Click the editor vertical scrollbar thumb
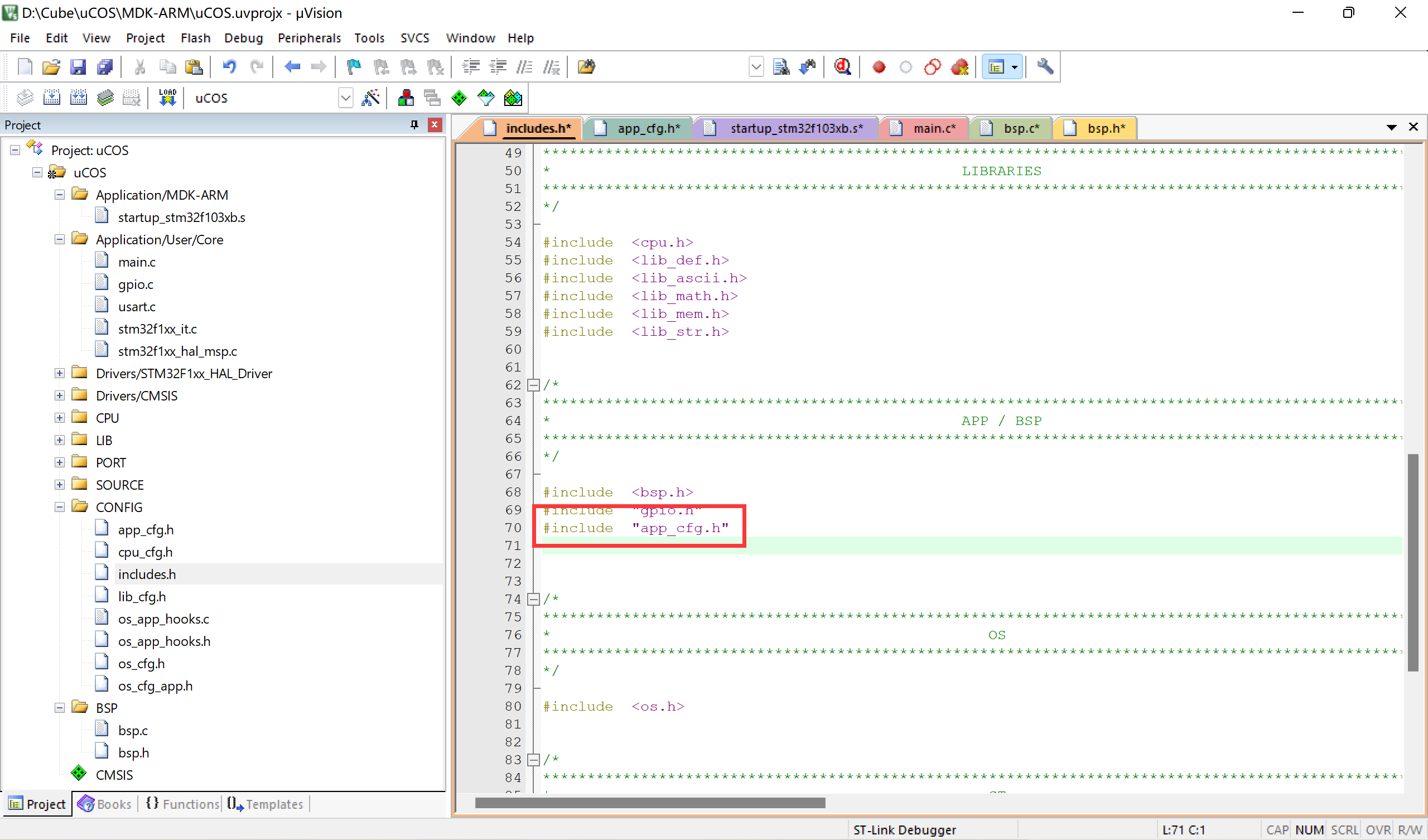 [1413, 562]
